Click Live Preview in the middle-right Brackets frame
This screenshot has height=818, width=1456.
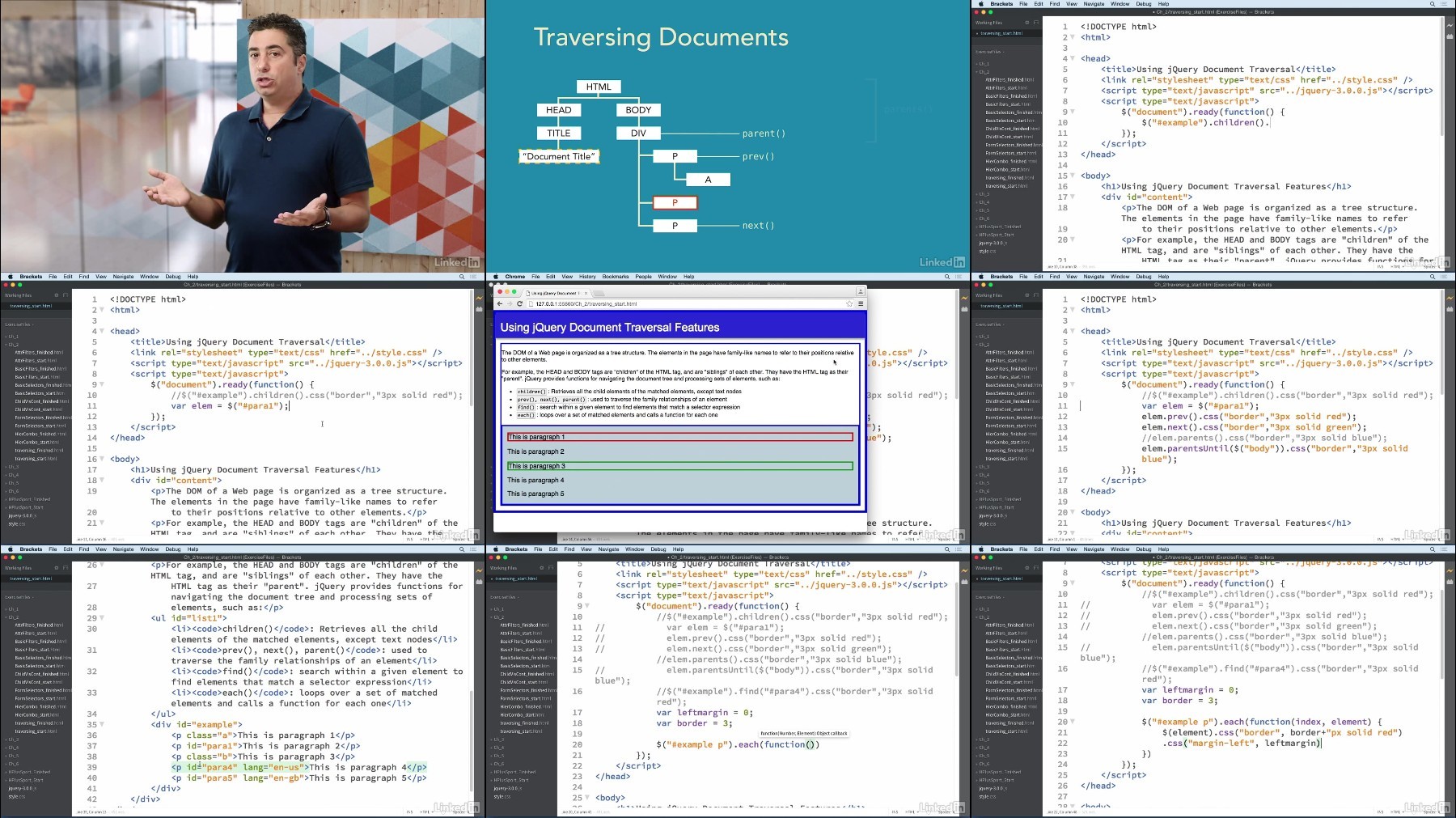click(1450, 297)
